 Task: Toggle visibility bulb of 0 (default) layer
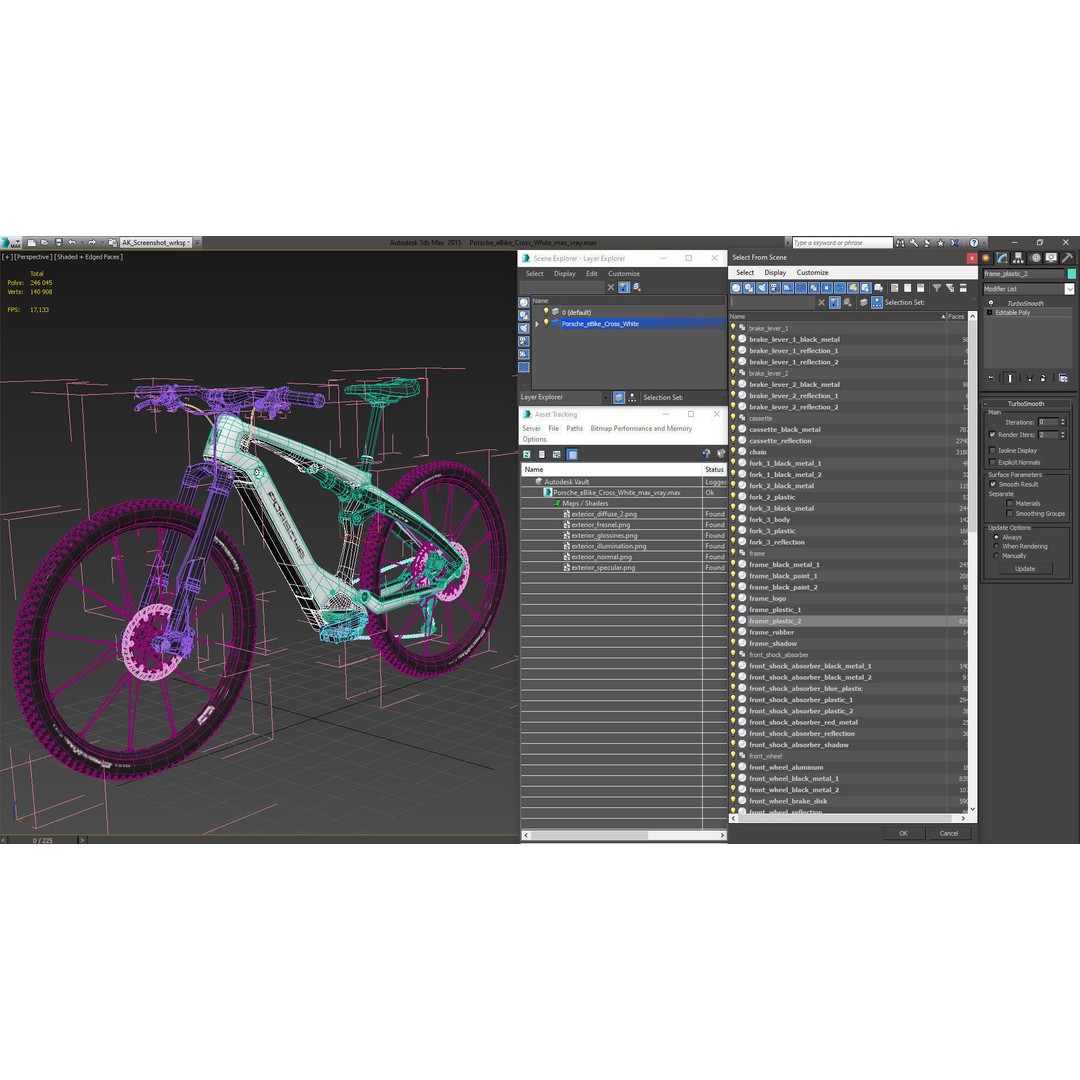click(x=546, y=312)
